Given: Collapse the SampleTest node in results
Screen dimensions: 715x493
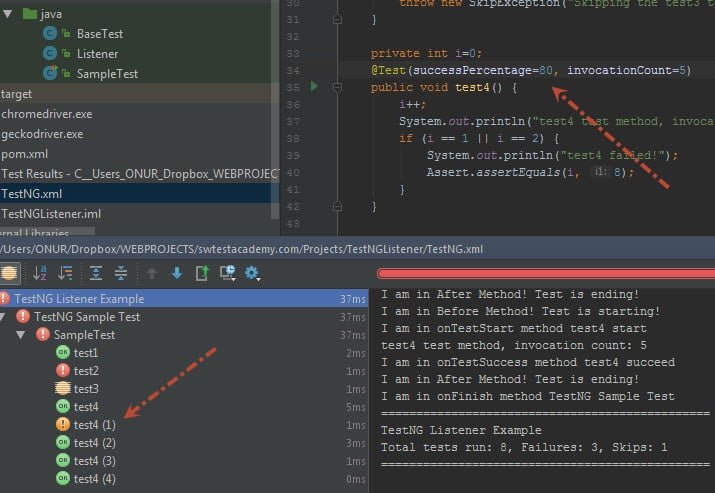Looking at the screenshot, I should tap(21, 335).
